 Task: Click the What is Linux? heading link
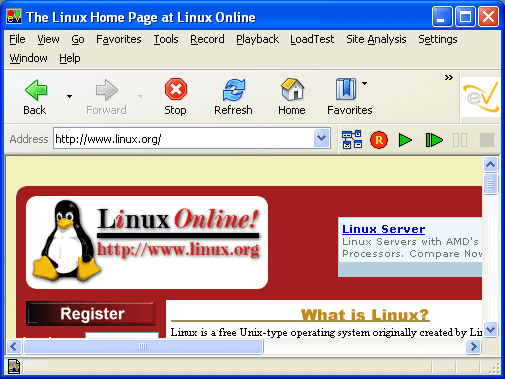point(365,315)
